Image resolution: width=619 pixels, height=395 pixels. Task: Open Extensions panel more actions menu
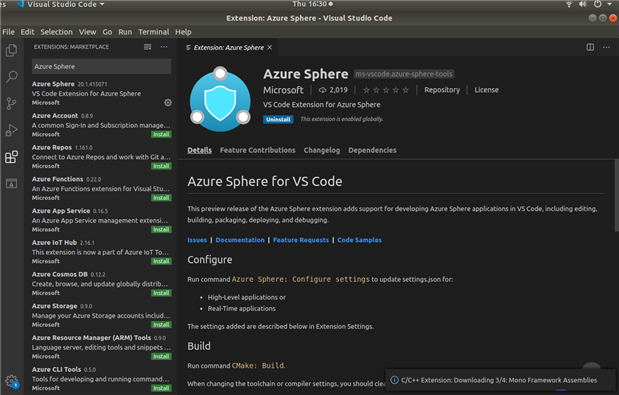(164, 47)
